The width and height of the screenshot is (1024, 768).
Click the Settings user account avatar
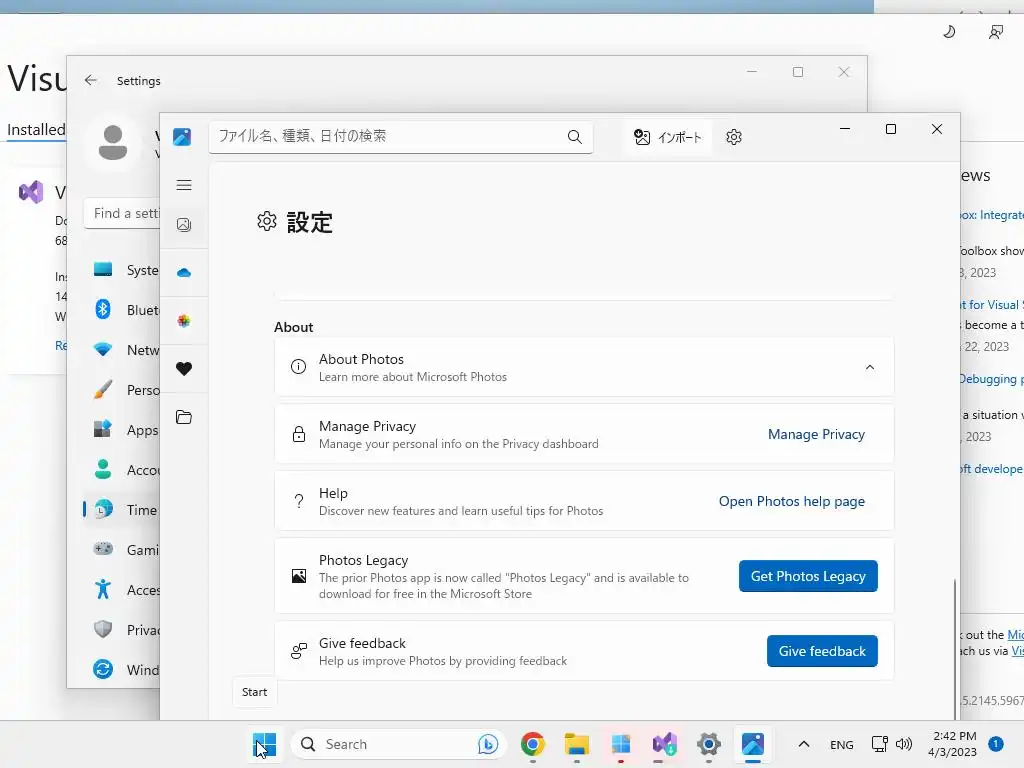click(x=113, y=143)
